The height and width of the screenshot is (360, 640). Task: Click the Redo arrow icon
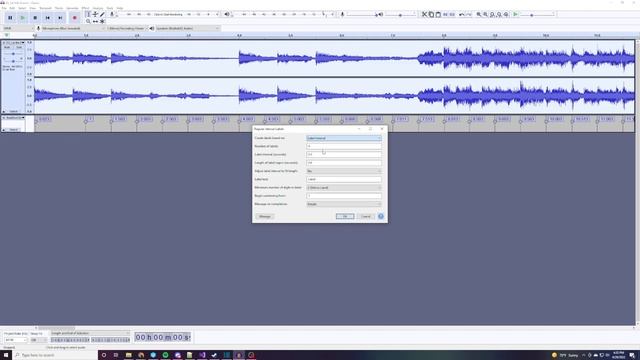point(469,14)
